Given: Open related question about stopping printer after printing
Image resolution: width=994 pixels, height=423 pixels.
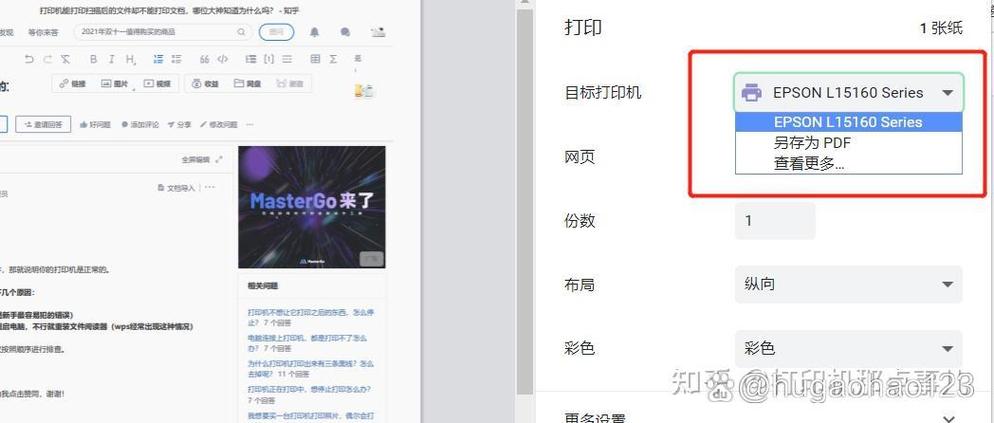Looking at the screenshot, I should click(x=309, y=316).
